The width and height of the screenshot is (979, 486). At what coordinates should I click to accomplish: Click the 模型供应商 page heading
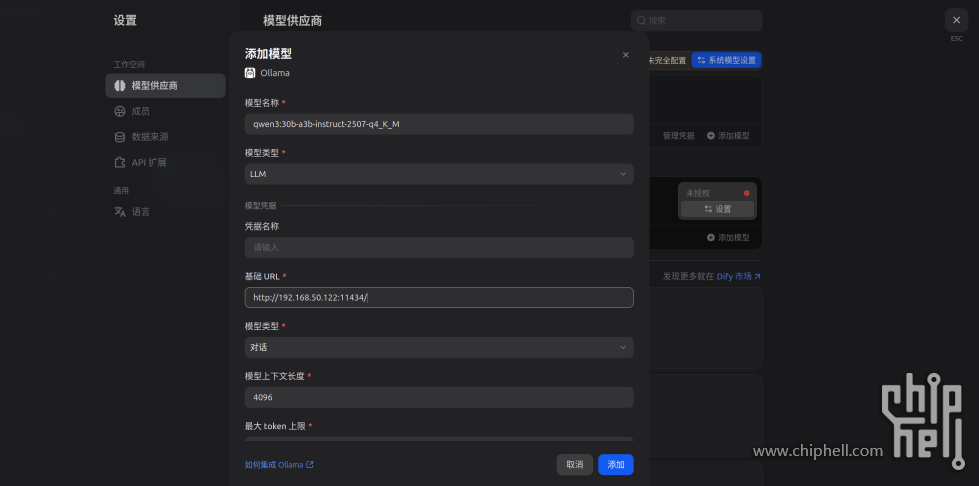point(293,21)
